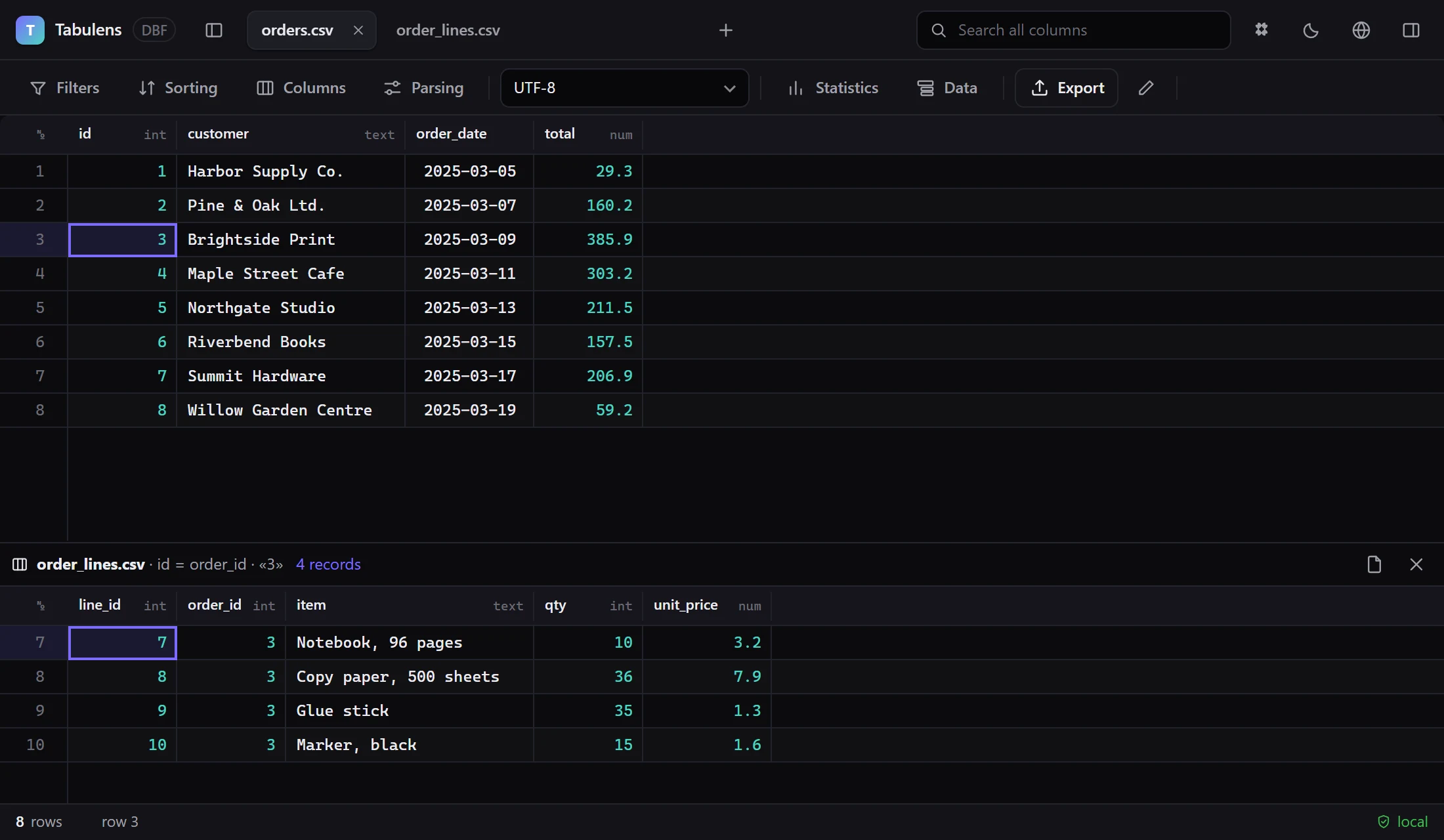Click the Tabulens logo icon

click(x=30, y=30)
